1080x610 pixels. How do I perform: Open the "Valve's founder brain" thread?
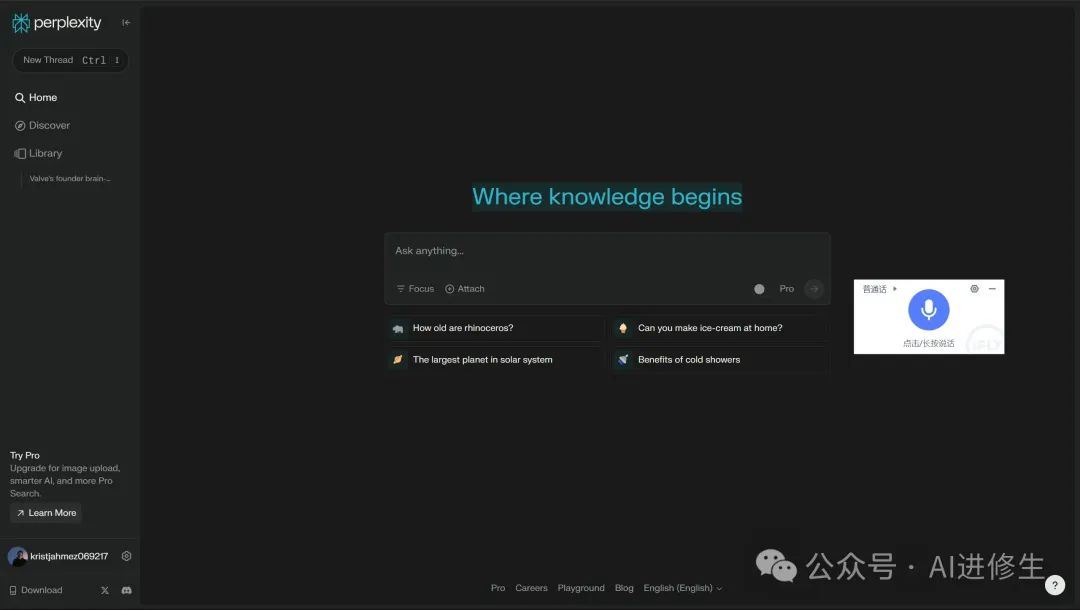70,178
